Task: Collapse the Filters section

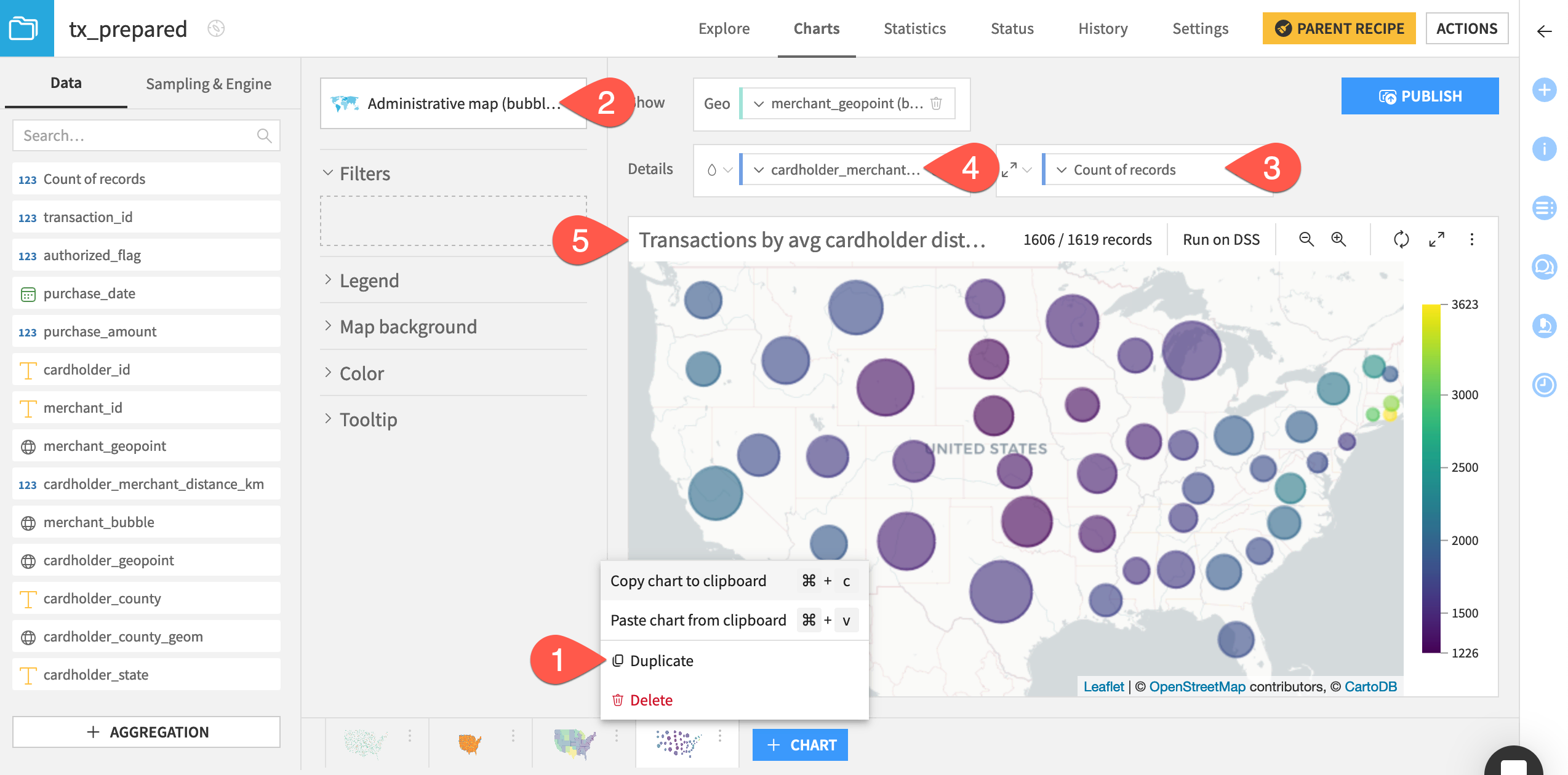Action: 357,173
